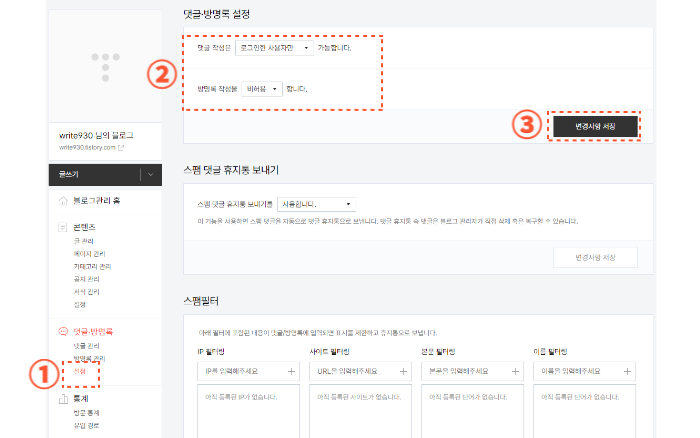
Task: Open 페이지 관리 in sidebar
Action: click(x=89, y=254)
